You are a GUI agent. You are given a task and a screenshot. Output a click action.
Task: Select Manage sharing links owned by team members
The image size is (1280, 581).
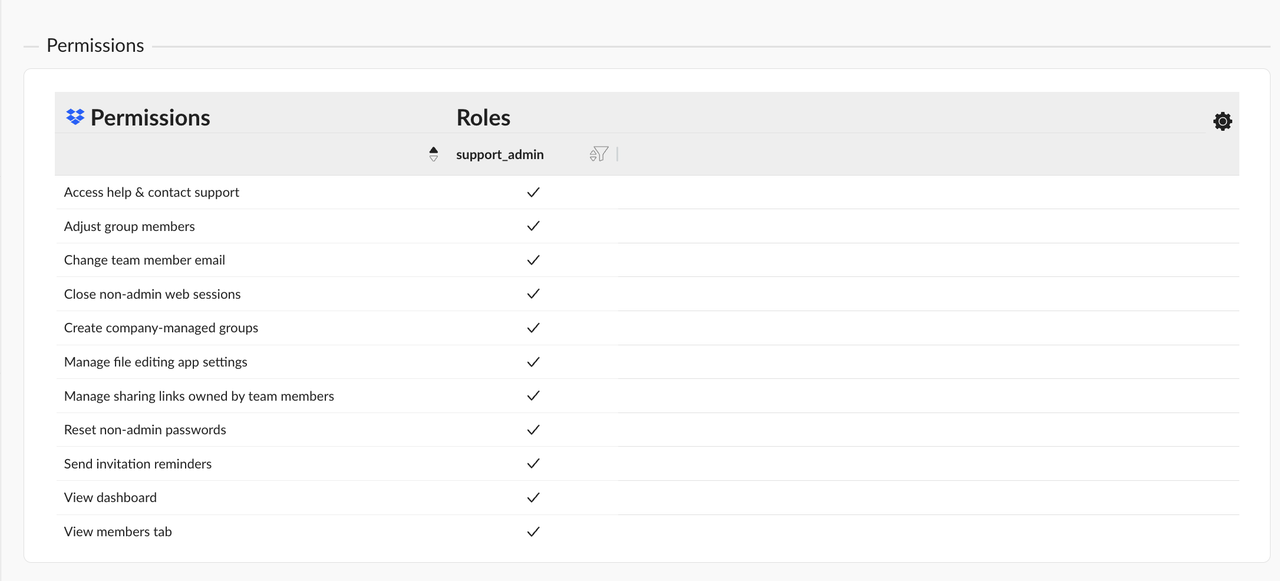(199, 396)
